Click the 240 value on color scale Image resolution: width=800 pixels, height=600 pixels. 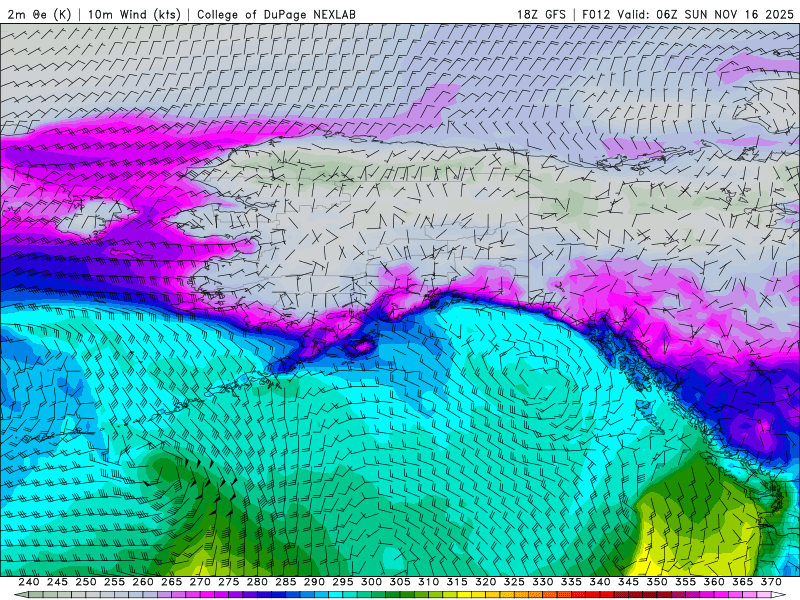[29, 582]
